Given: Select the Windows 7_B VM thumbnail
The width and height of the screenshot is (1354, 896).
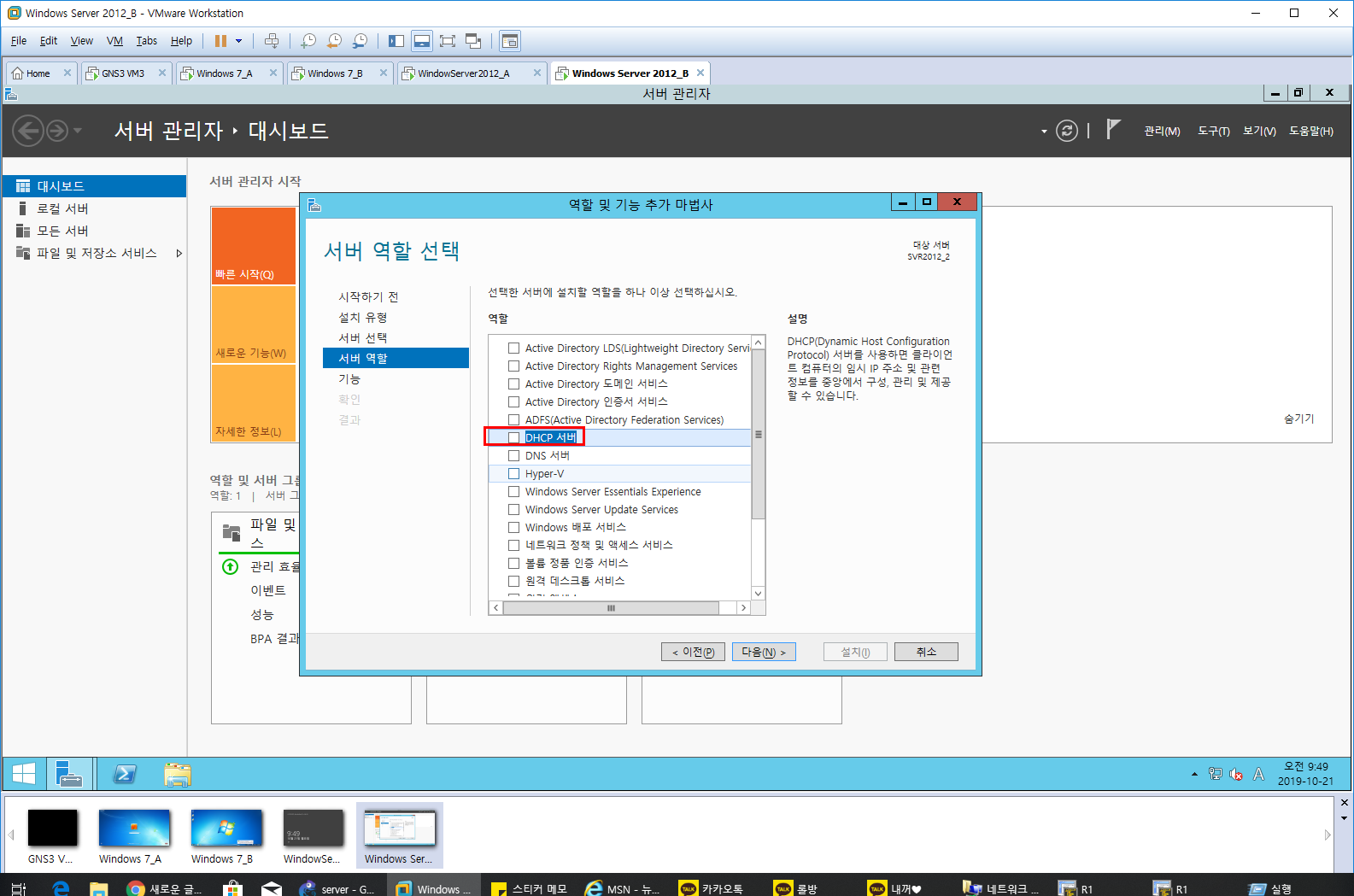Looking at the screenshot, I should [226, 836].
